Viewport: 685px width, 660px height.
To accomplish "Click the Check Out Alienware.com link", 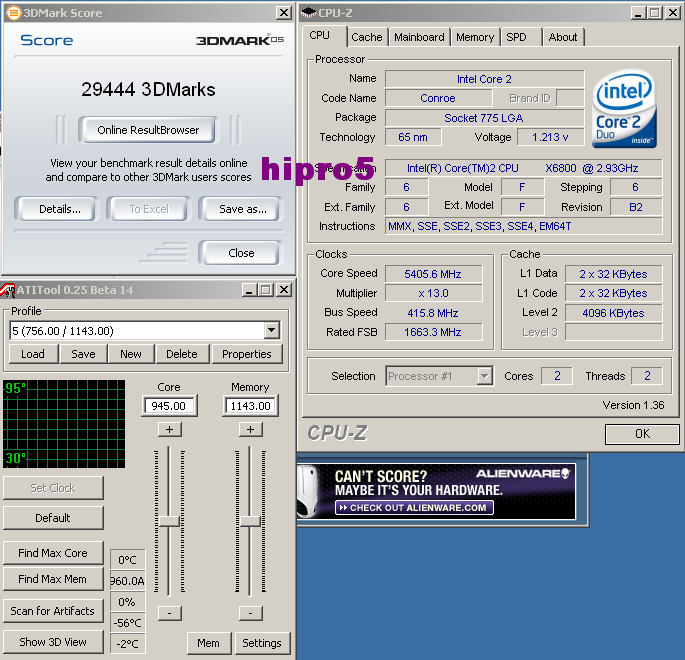I will (x=414, y=508).
